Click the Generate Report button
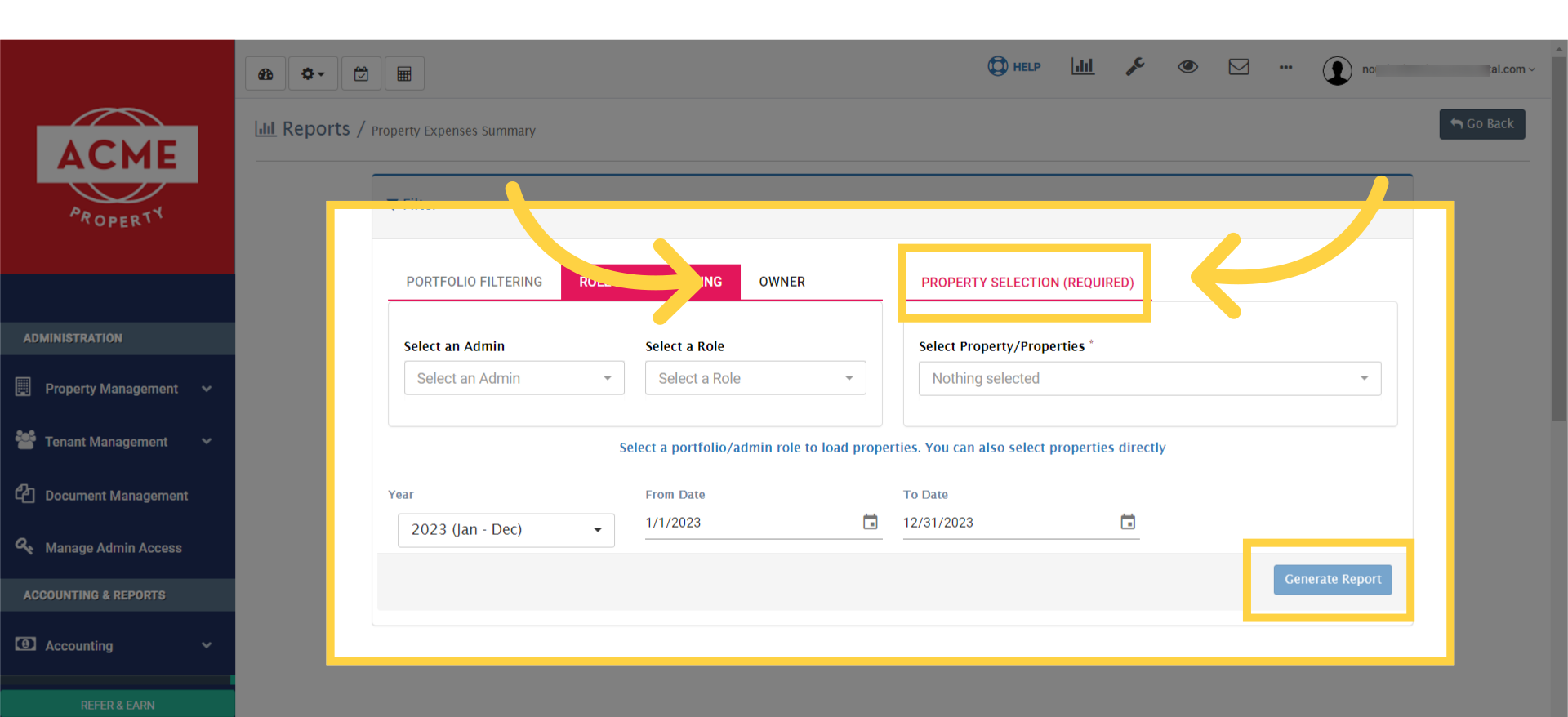Viewport: 1568px width, 717px height. [x=1333, y=579]
